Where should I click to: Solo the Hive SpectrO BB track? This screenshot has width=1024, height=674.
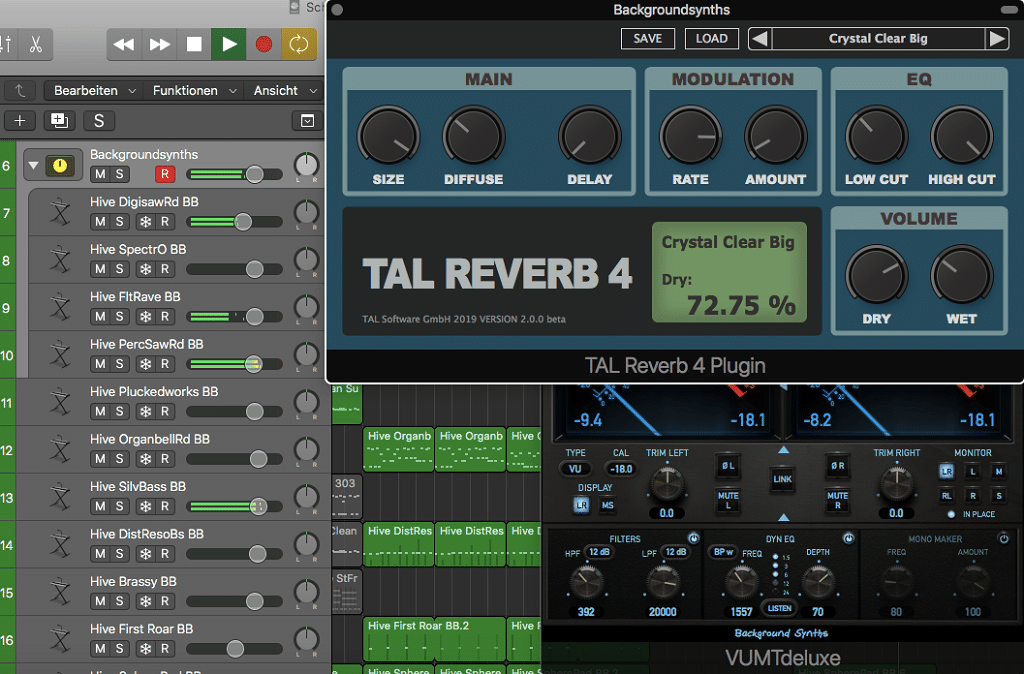120,269
